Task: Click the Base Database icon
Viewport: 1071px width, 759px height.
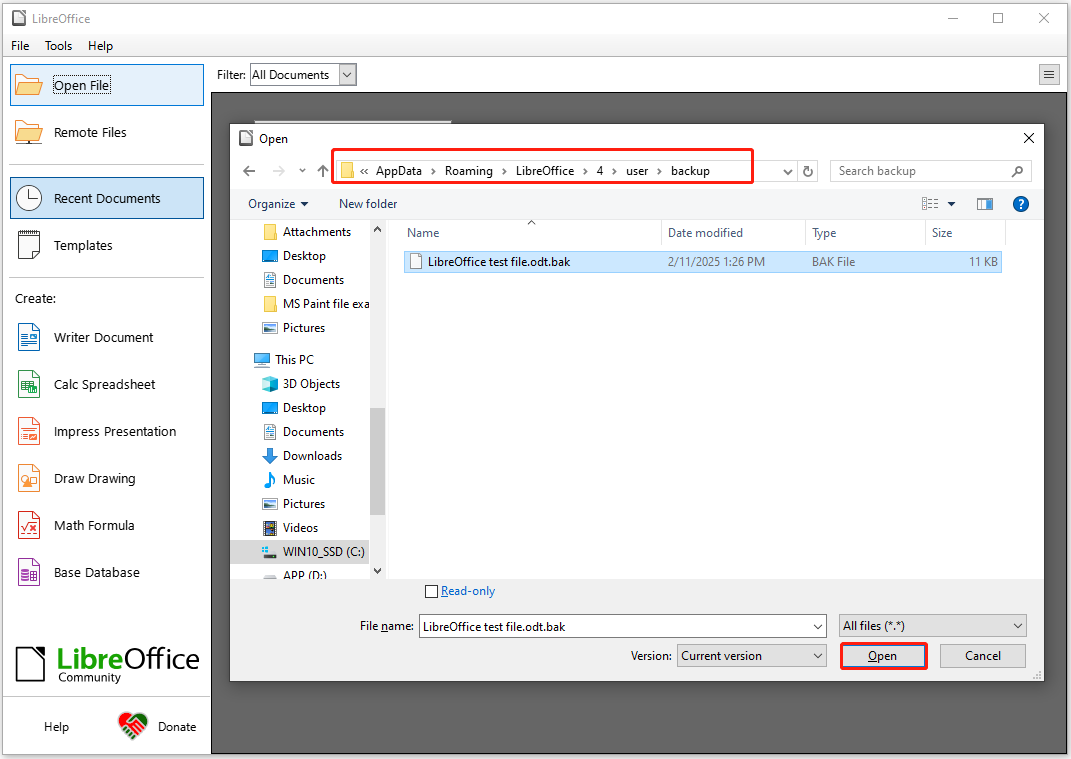Action: click(29, 573)
